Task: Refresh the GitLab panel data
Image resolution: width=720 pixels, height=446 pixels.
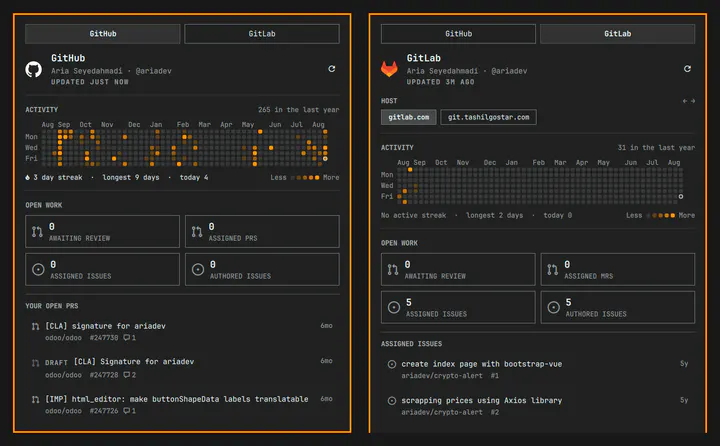Action: 687,69
